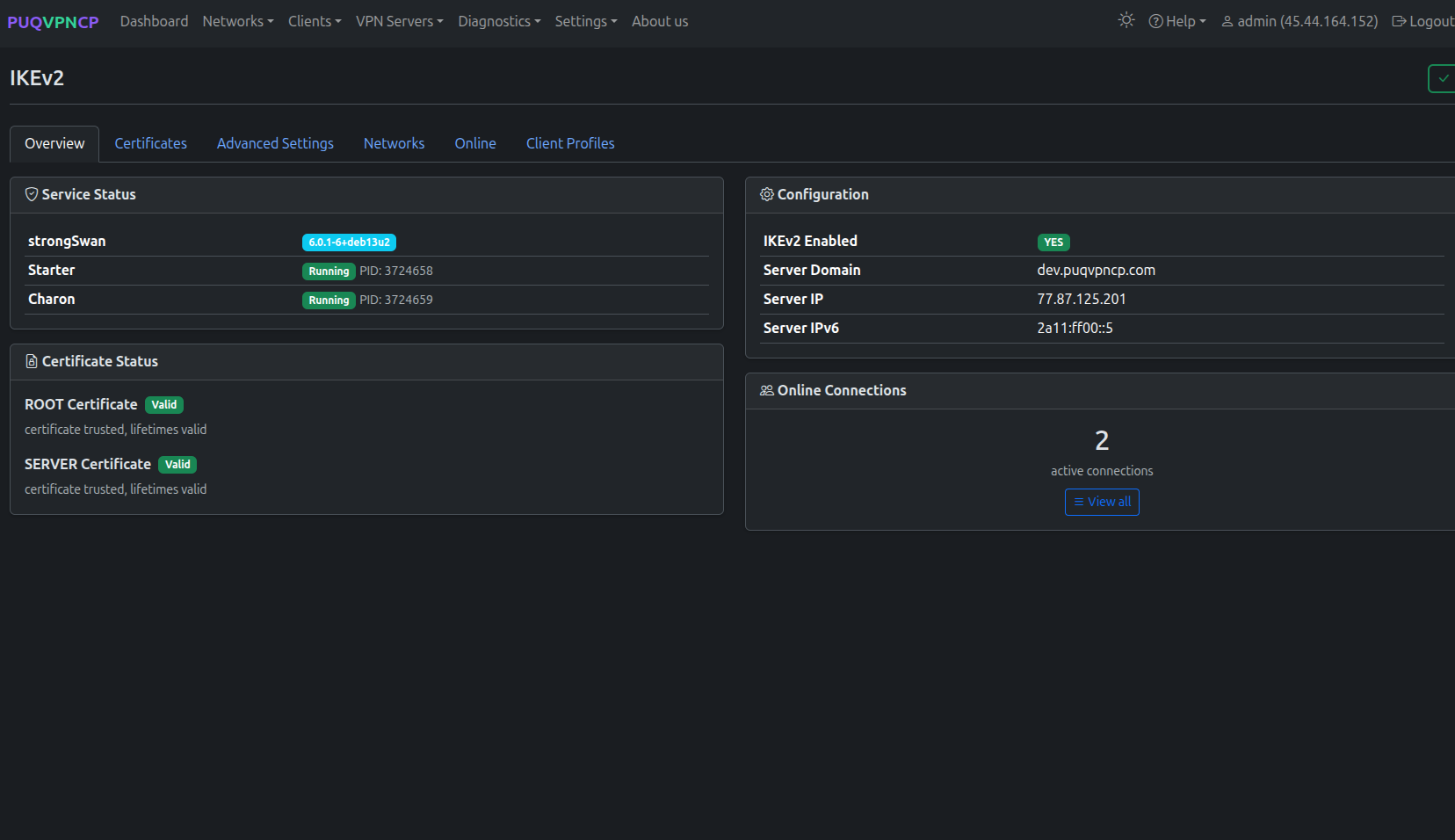This screenshot has height=840, width=1455.
Task: Click the Logout link
Action: 1423,21
